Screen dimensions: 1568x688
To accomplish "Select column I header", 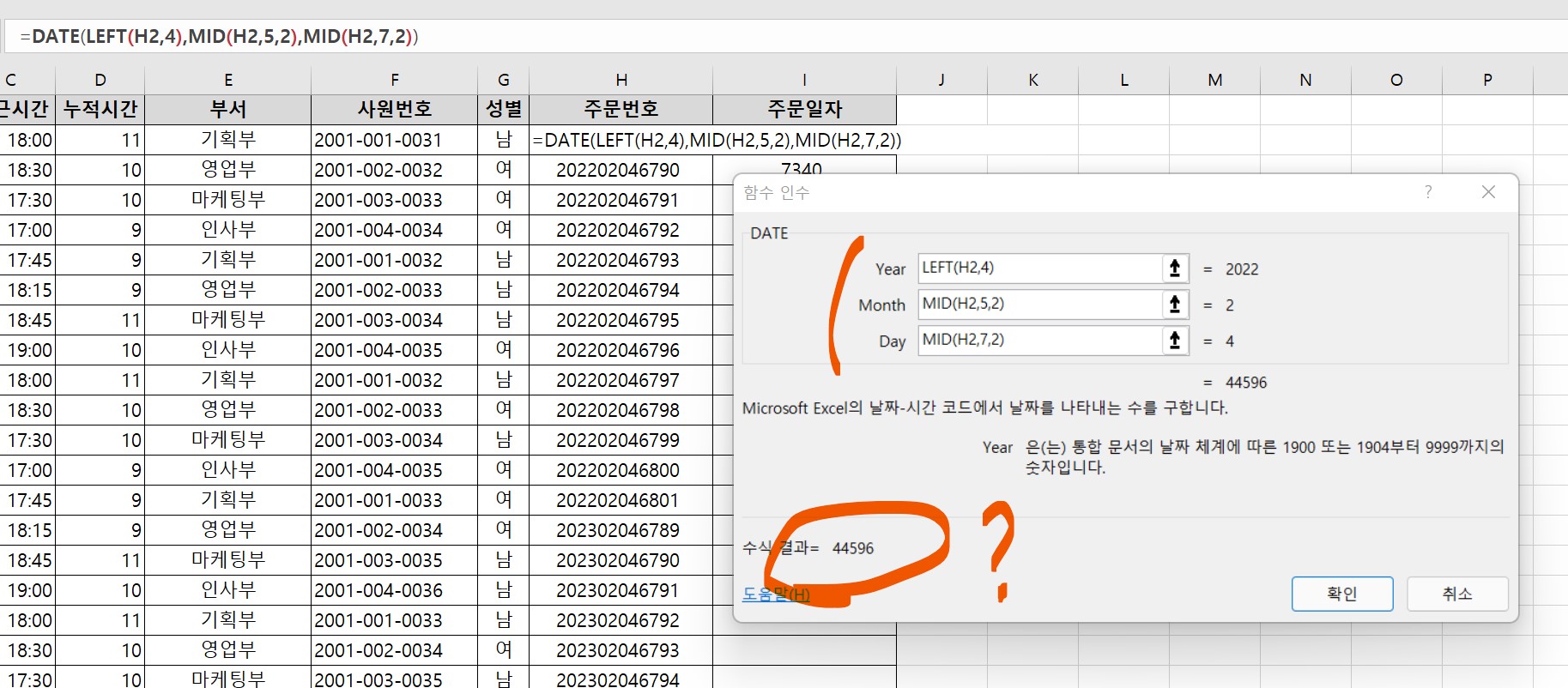I will [804, 80].
